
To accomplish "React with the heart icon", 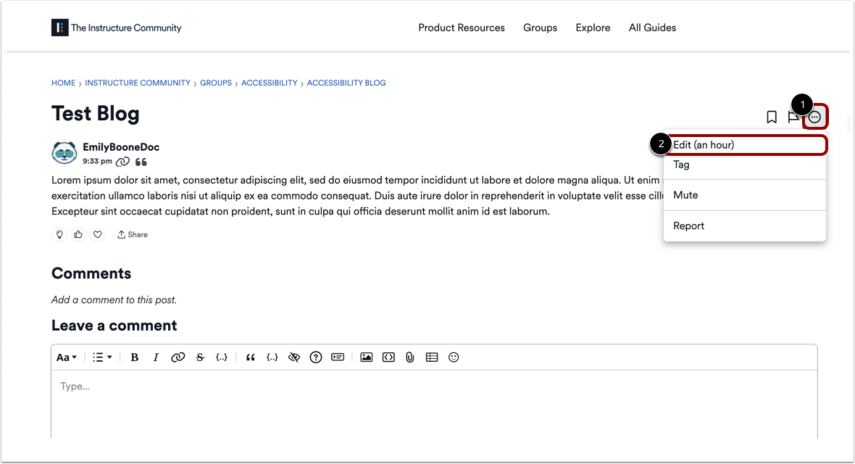I will 98,234.
